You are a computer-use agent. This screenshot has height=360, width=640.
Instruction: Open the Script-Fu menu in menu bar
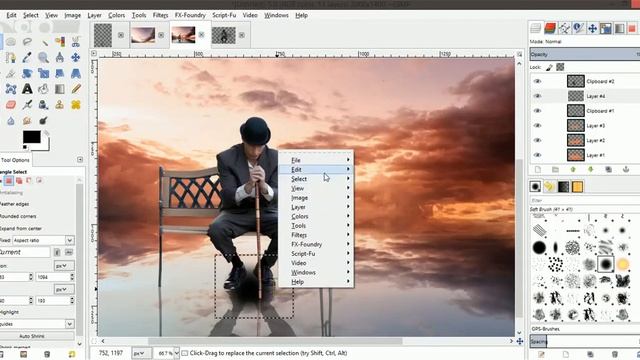coord(224,15)
